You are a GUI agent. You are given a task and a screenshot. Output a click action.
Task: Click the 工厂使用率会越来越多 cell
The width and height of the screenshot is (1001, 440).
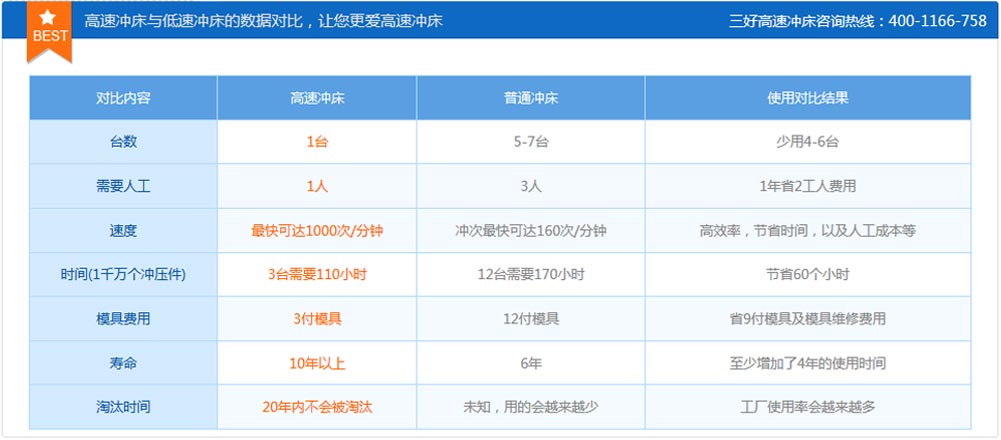(x=808, y=407)
